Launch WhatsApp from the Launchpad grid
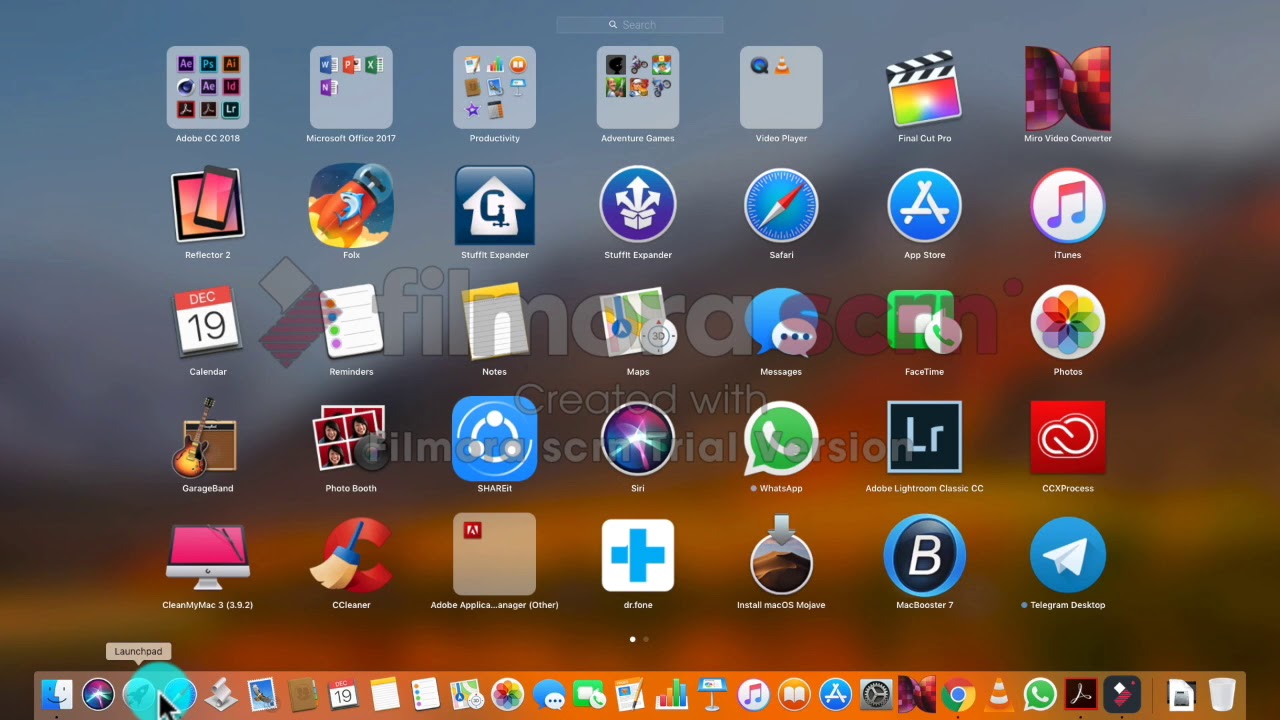1280x720 pixels. (x=781, y=439)
